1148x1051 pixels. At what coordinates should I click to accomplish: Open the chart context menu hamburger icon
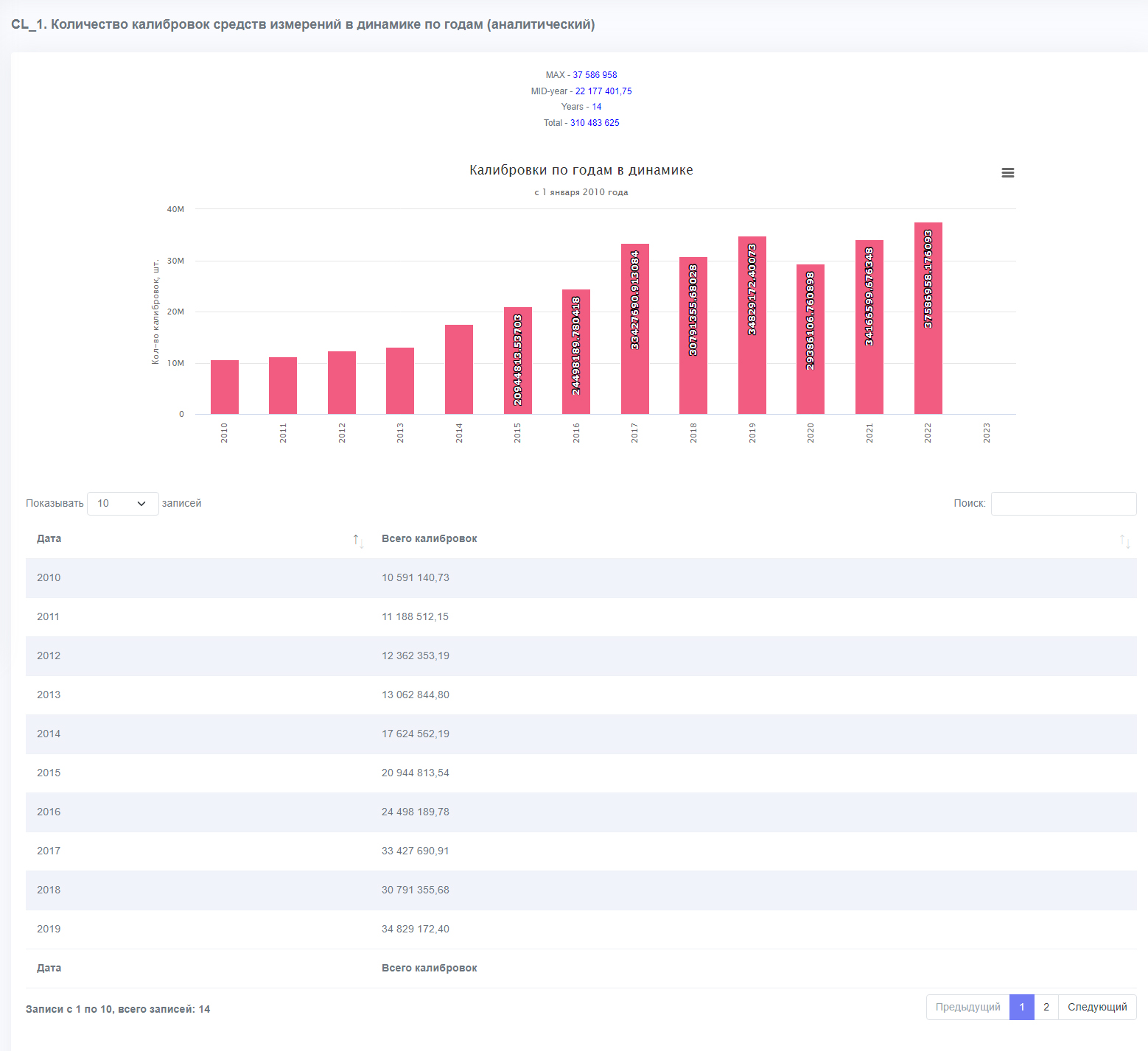coord(1008,172)
